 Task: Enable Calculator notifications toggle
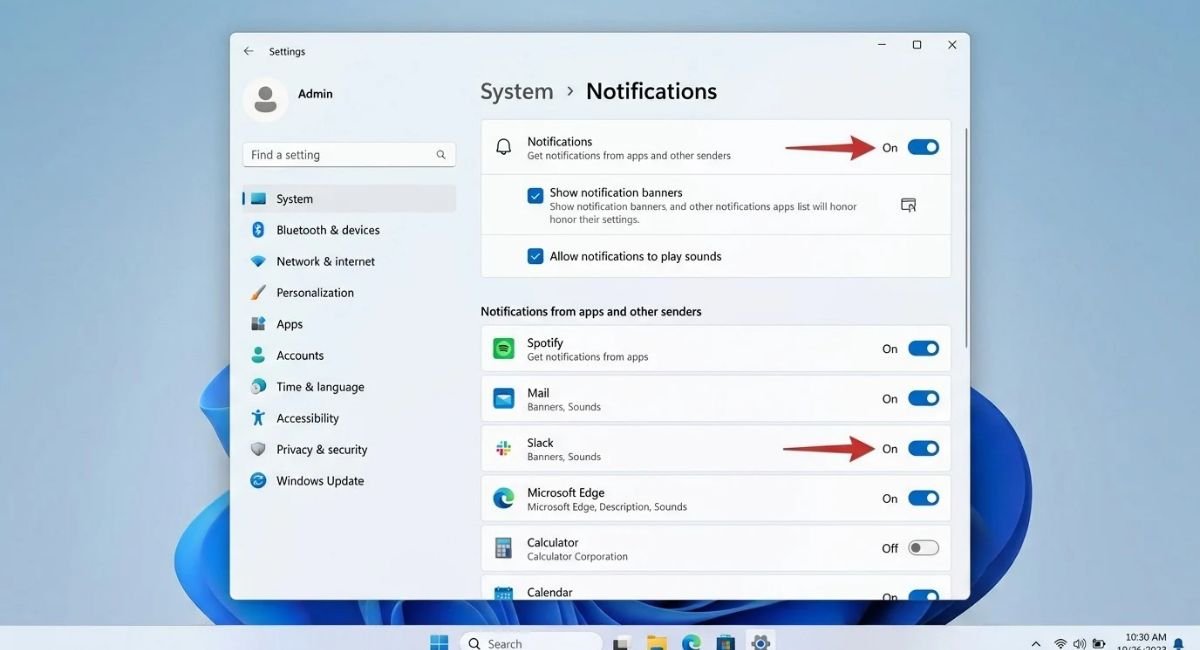[x=923, y=548]
